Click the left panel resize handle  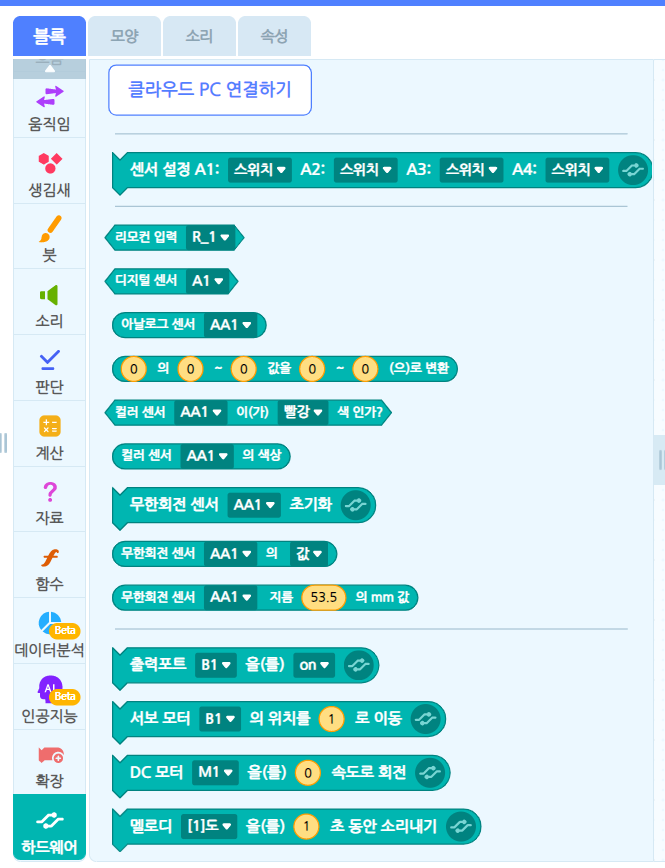click(3, 443)
